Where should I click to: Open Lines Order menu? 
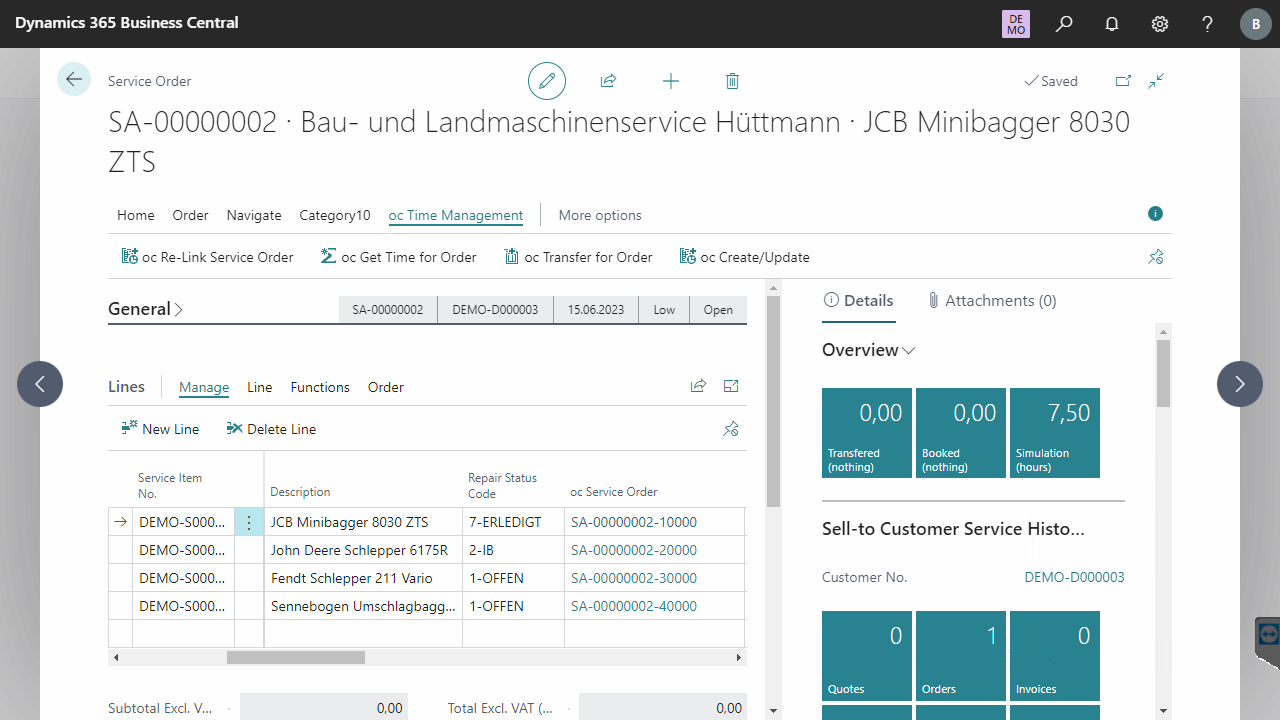(x=386, y=387)
